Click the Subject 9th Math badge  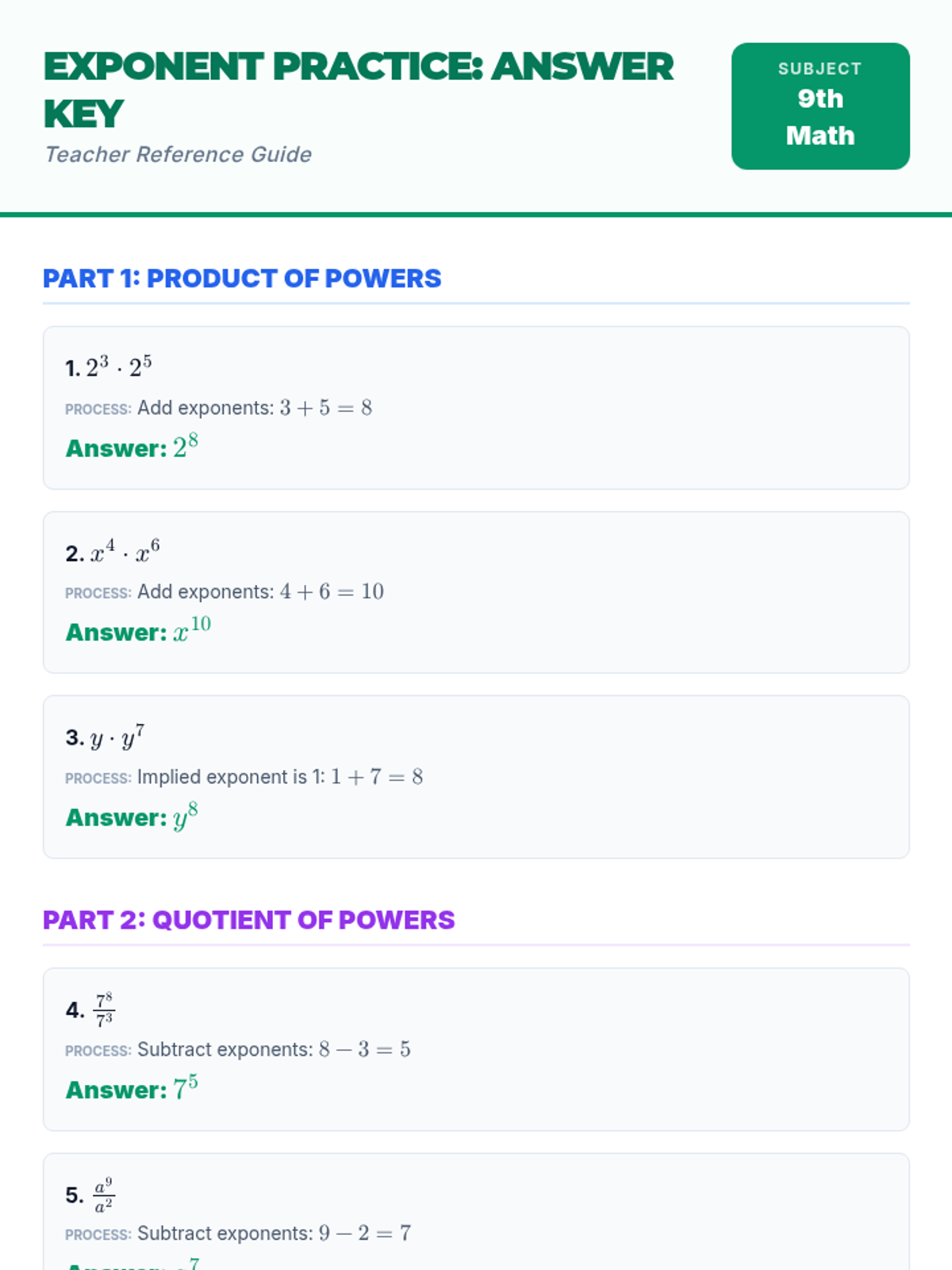(820, 106)
